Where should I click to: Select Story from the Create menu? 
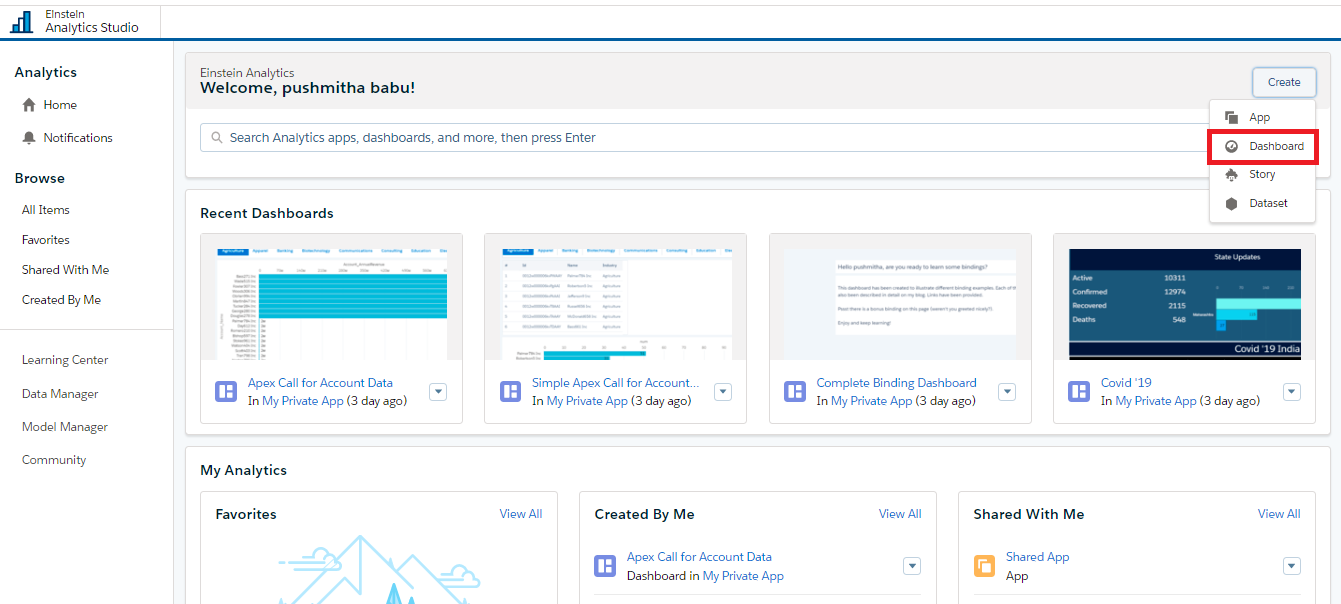point(1262,175)
